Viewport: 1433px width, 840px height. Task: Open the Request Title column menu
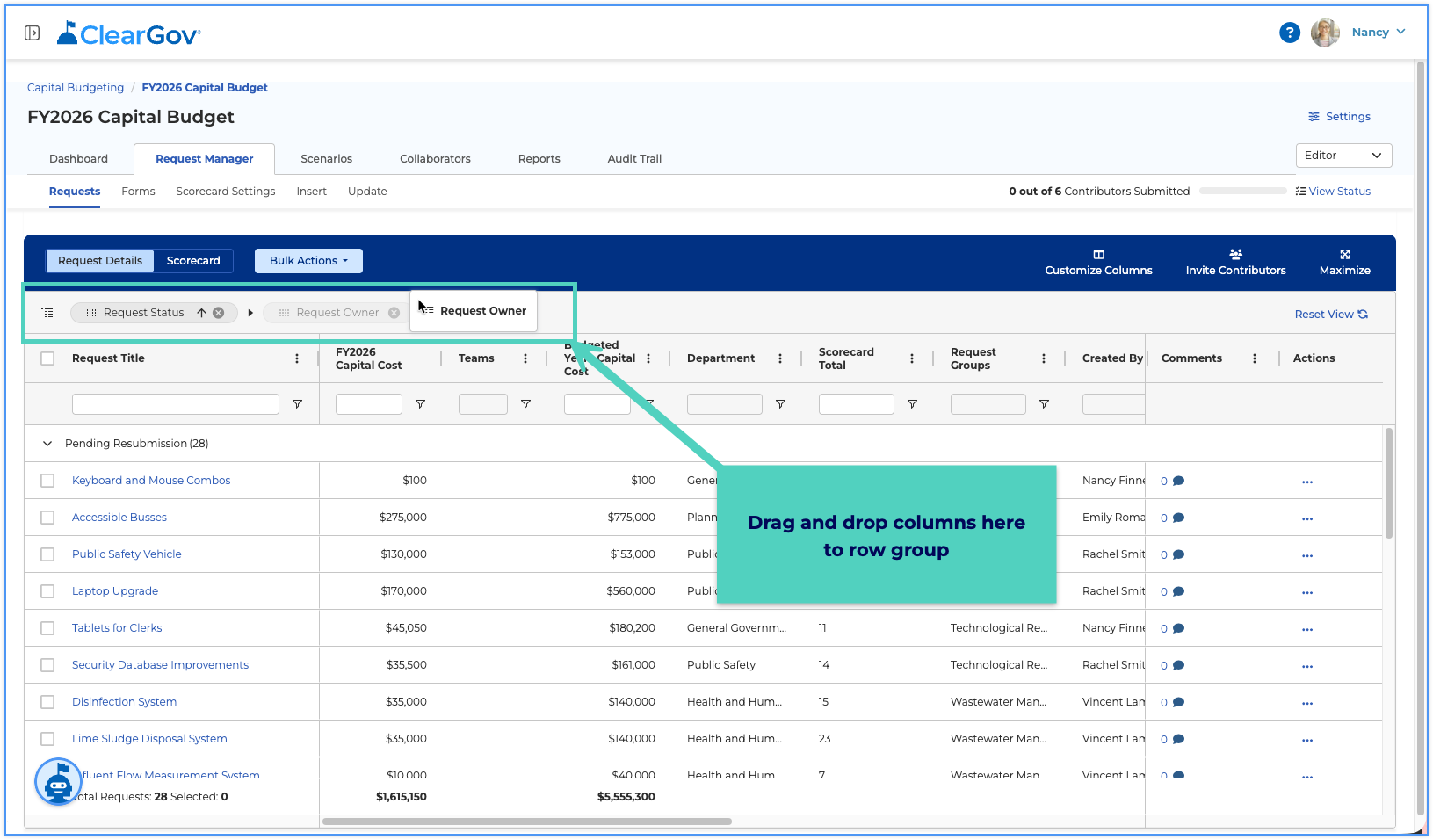[x=296, y=358]
